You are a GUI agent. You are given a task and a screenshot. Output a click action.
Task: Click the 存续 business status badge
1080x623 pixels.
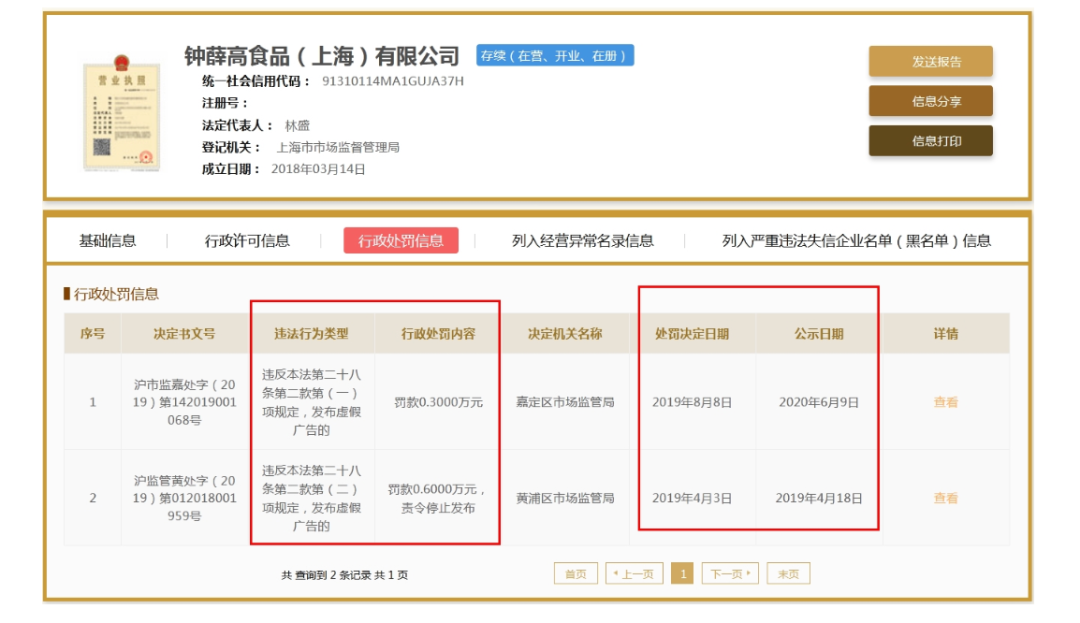click(555, 56)
